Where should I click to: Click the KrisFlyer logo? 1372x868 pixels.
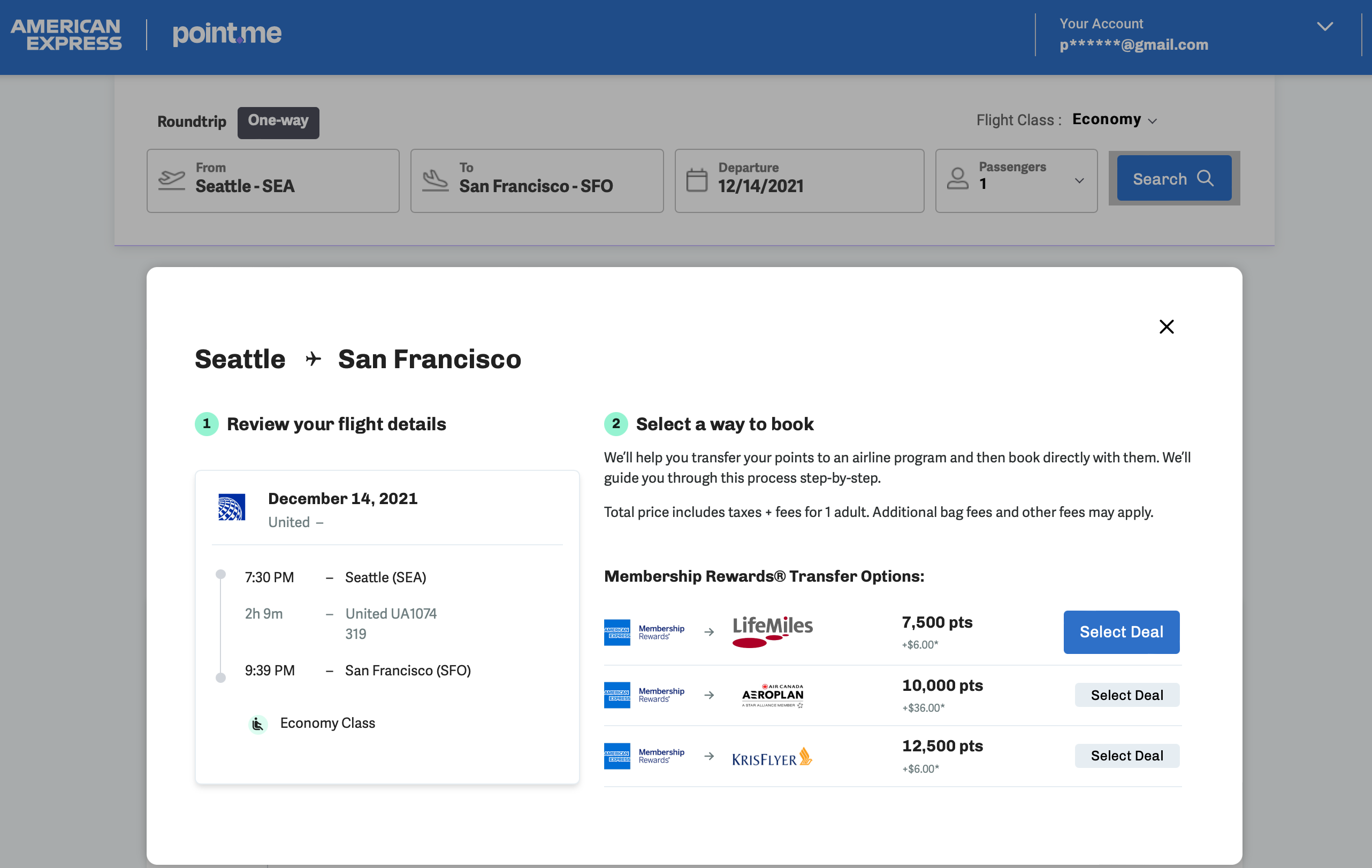pos(772,757)
